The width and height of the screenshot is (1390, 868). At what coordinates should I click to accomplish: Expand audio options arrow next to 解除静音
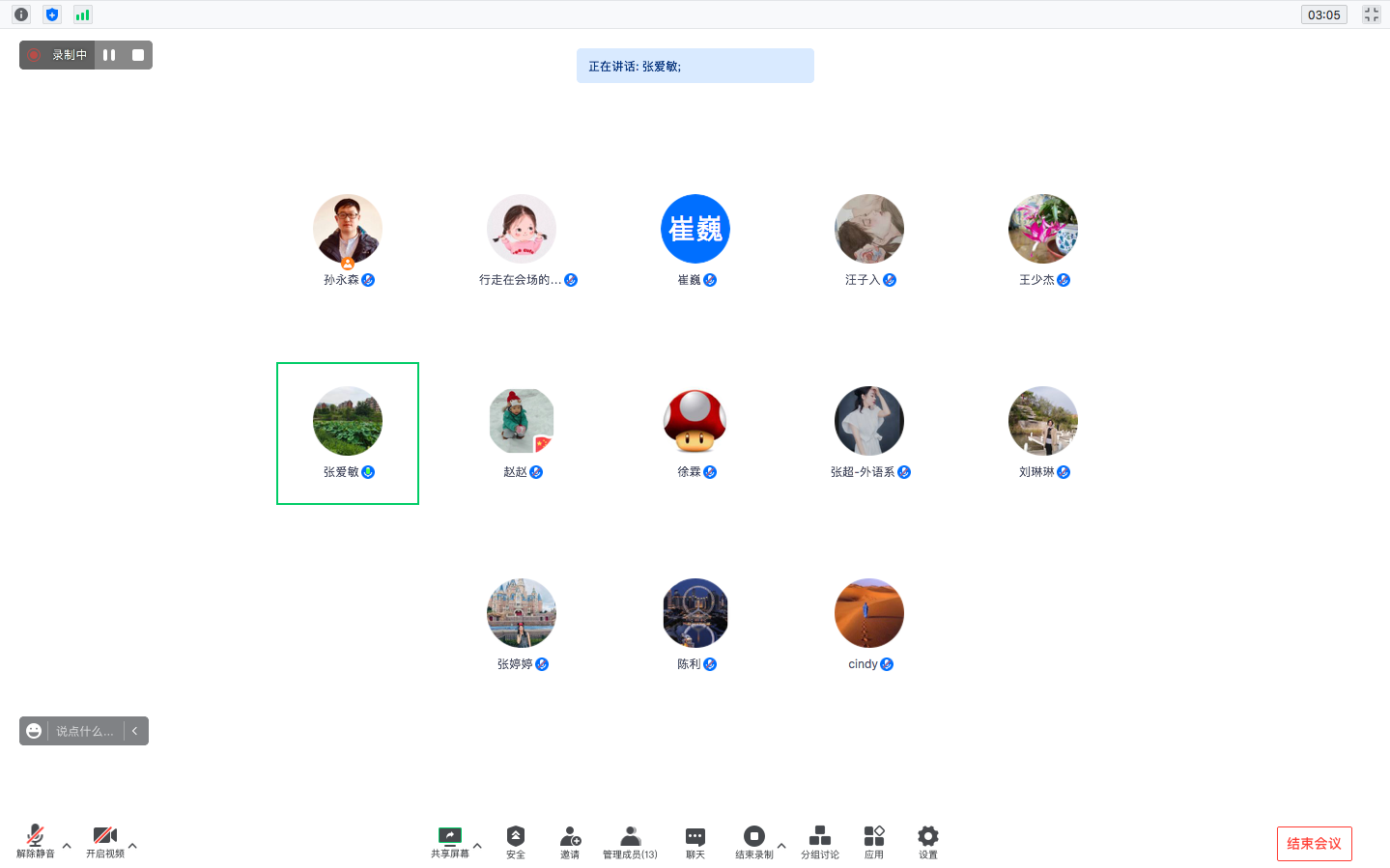(x=67, y=846)
